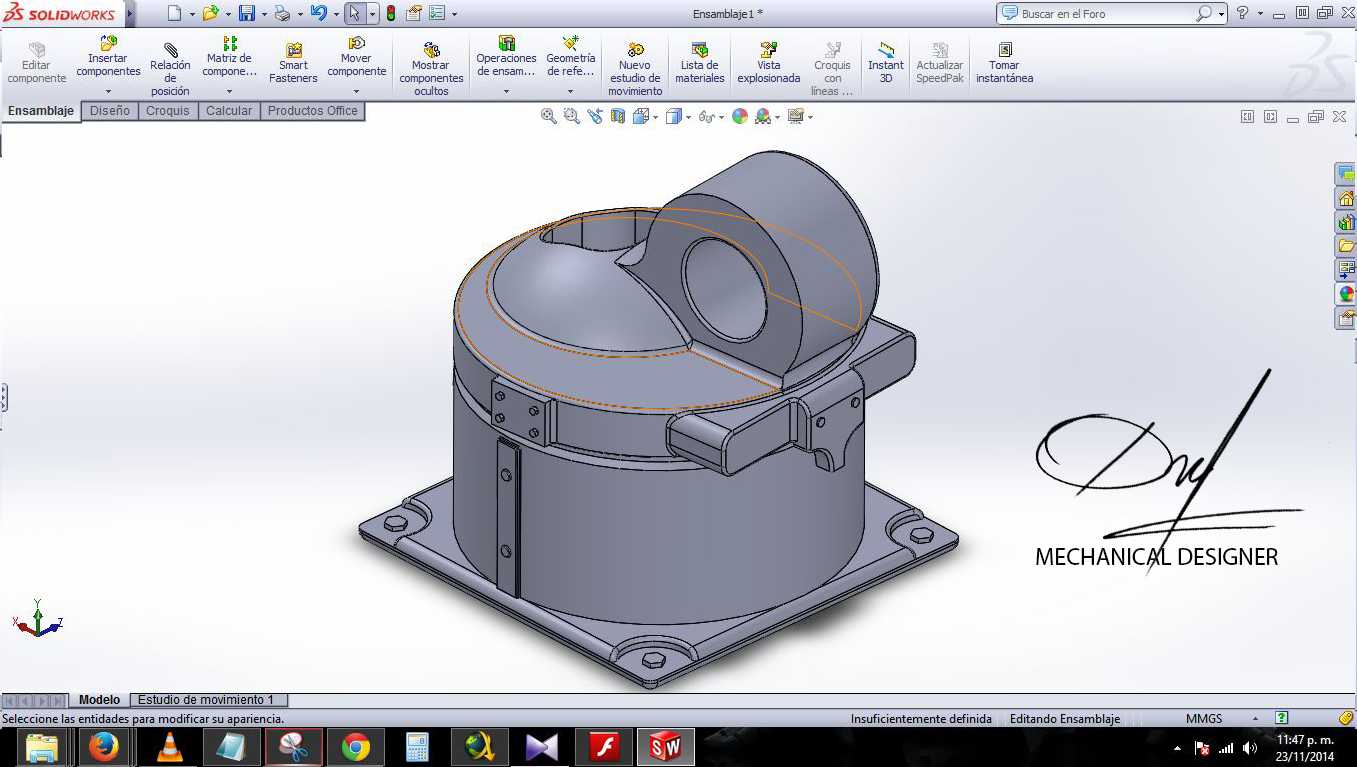Open VLC media player from taskbar
The height and width of the screenshot is (767, 1357).
169,747
